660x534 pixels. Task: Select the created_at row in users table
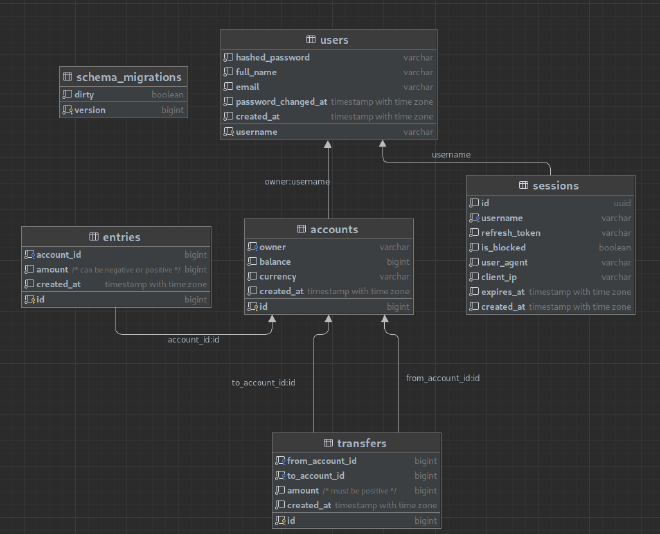[x=329, y=117]
